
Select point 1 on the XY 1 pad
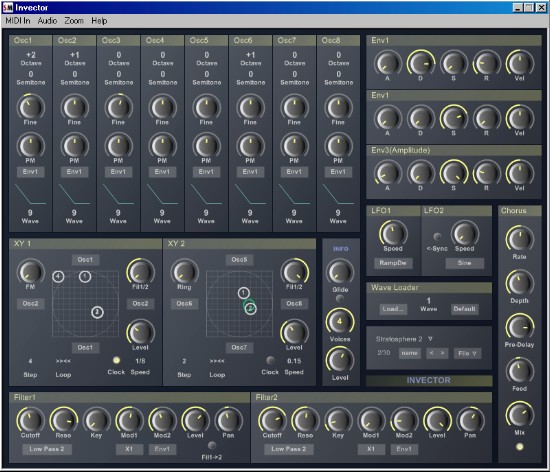pyautogui.click(x=85, y=276)
